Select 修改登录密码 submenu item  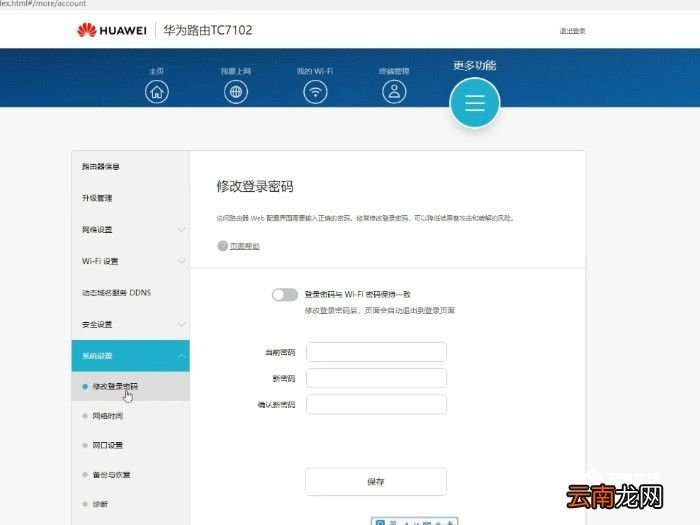coord(130,387)
